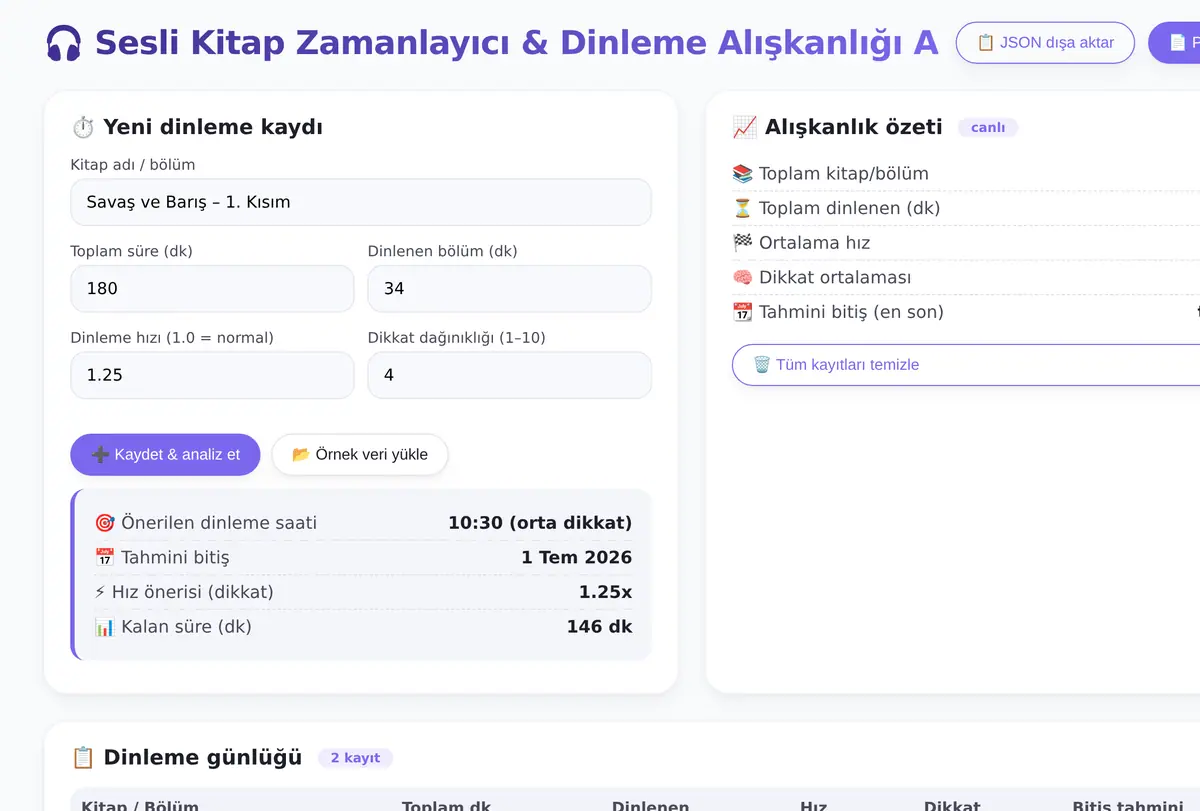This screenshot has width=1200, height=811.
Task: Click the canlı badge
Action: click(987, 127)
